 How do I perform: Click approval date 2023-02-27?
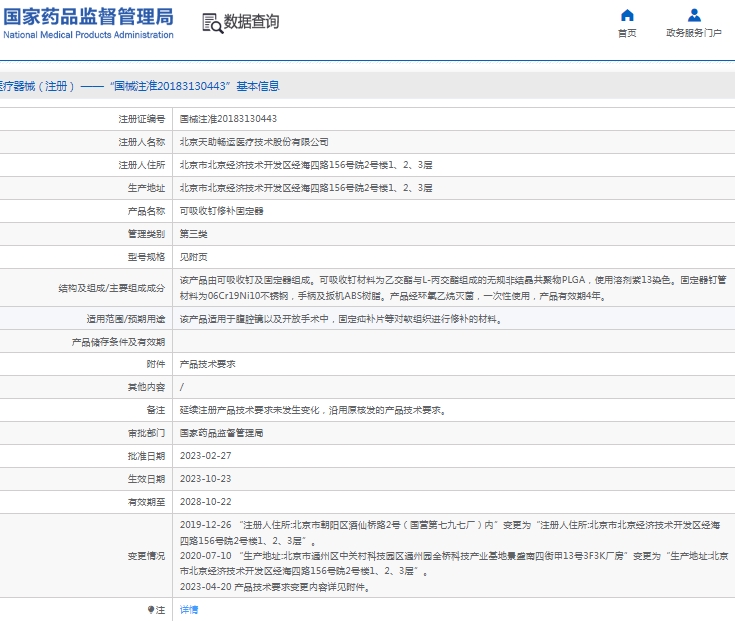[x=206, y=456]
